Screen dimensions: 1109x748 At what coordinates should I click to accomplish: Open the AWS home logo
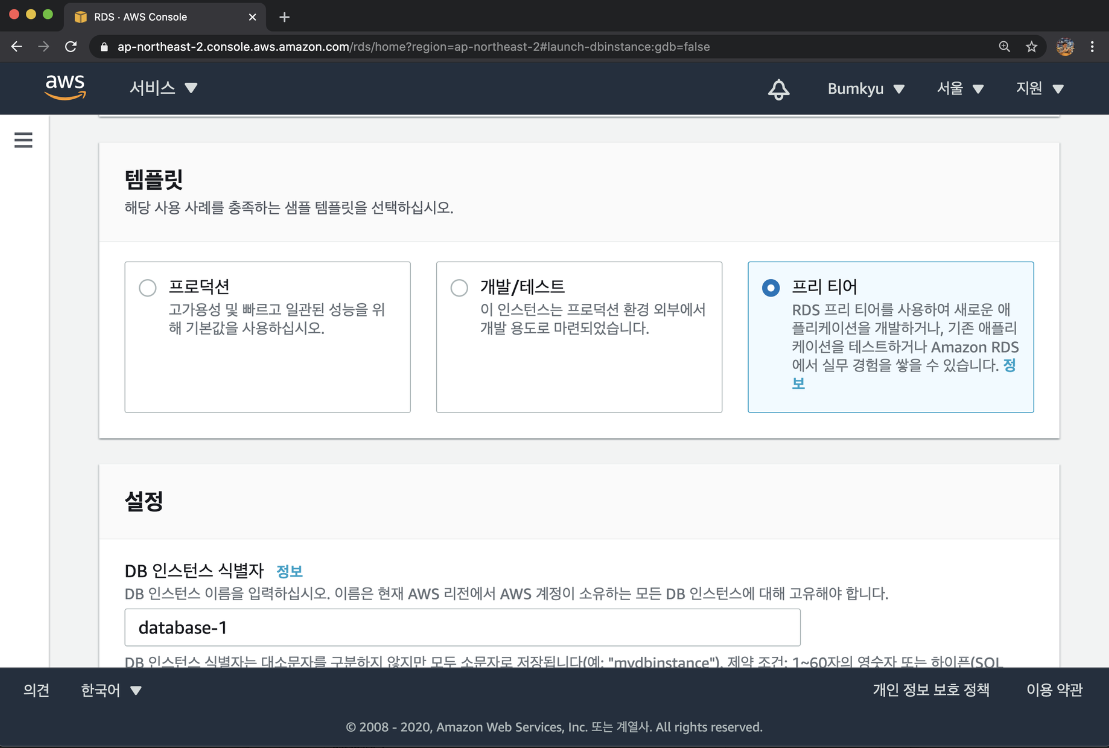click(x=65, y=88)
